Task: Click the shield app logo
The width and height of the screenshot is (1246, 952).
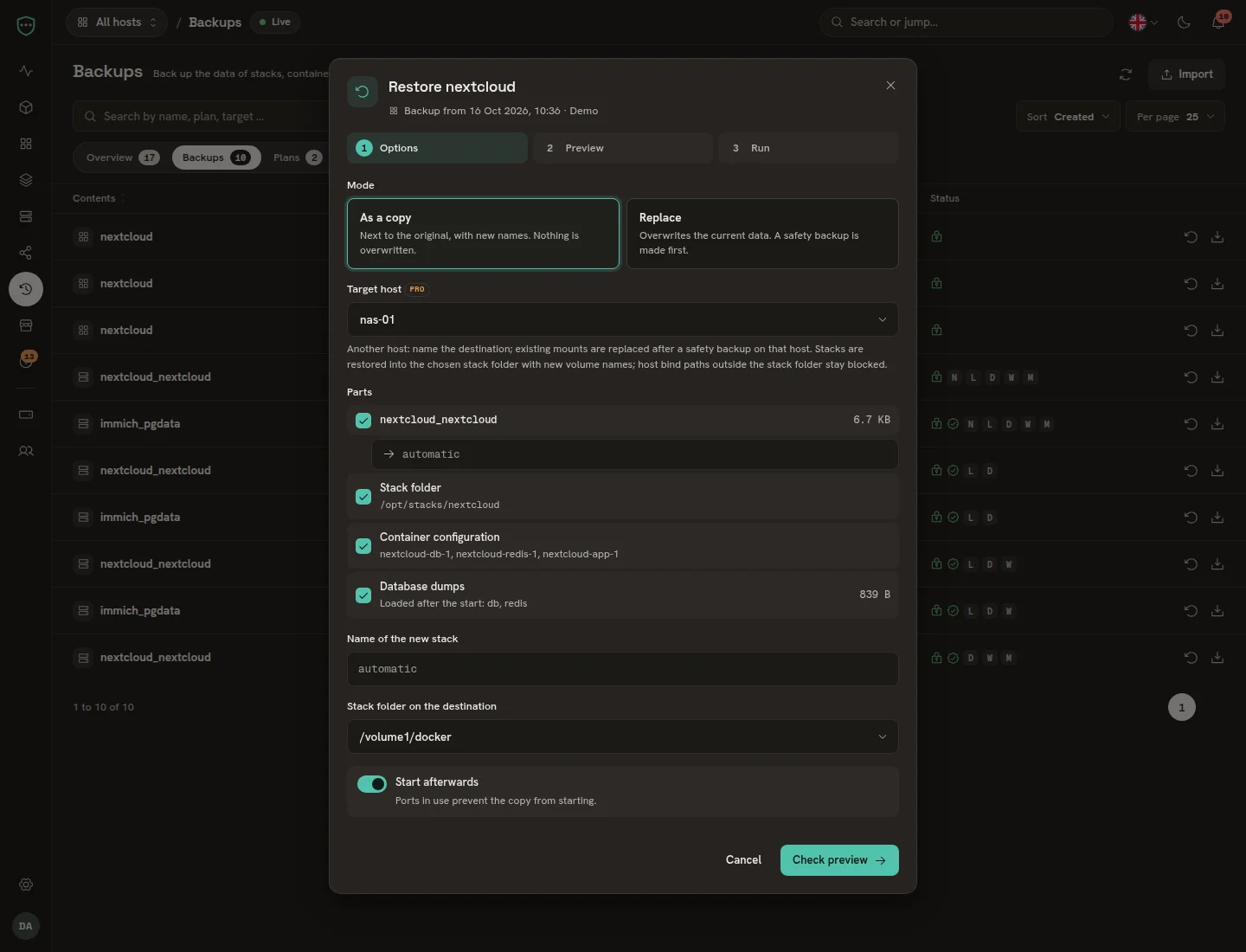Action: coord(26,26)
